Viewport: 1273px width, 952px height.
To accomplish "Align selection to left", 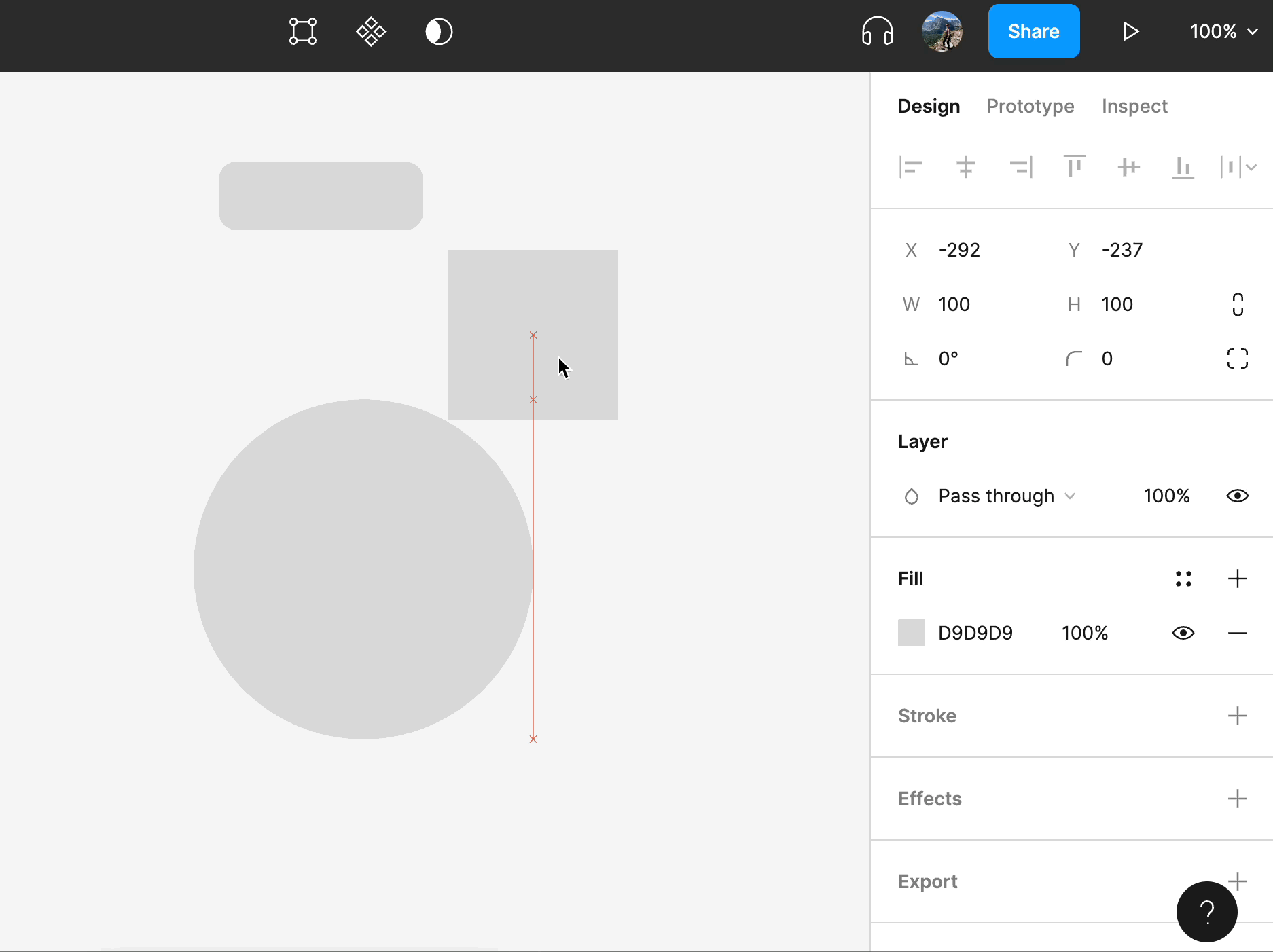I will pyautogui.click(x=911, y=167).
